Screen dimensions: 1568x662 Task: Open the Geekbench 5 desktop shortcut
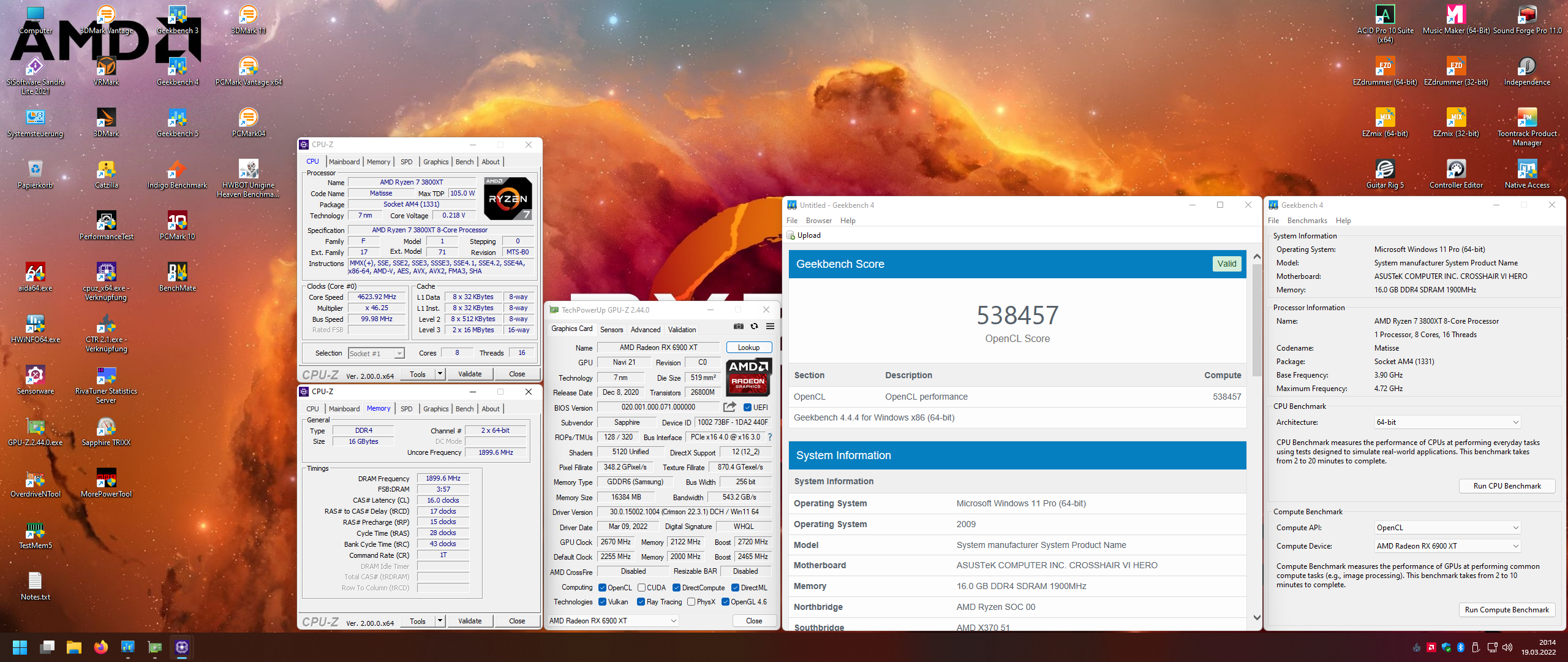pyautogui.click(x=178, y=122)
